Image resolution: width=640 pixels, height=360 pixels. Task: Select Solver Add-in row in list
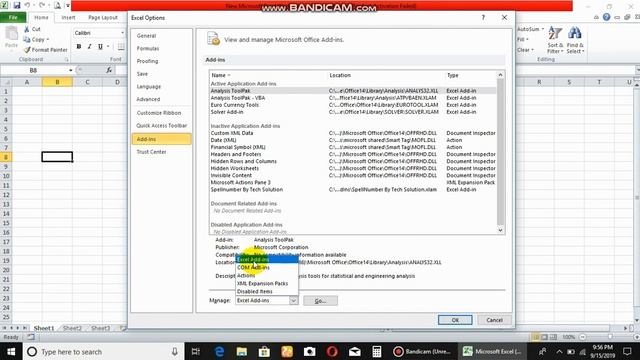(x=353, y=112)
